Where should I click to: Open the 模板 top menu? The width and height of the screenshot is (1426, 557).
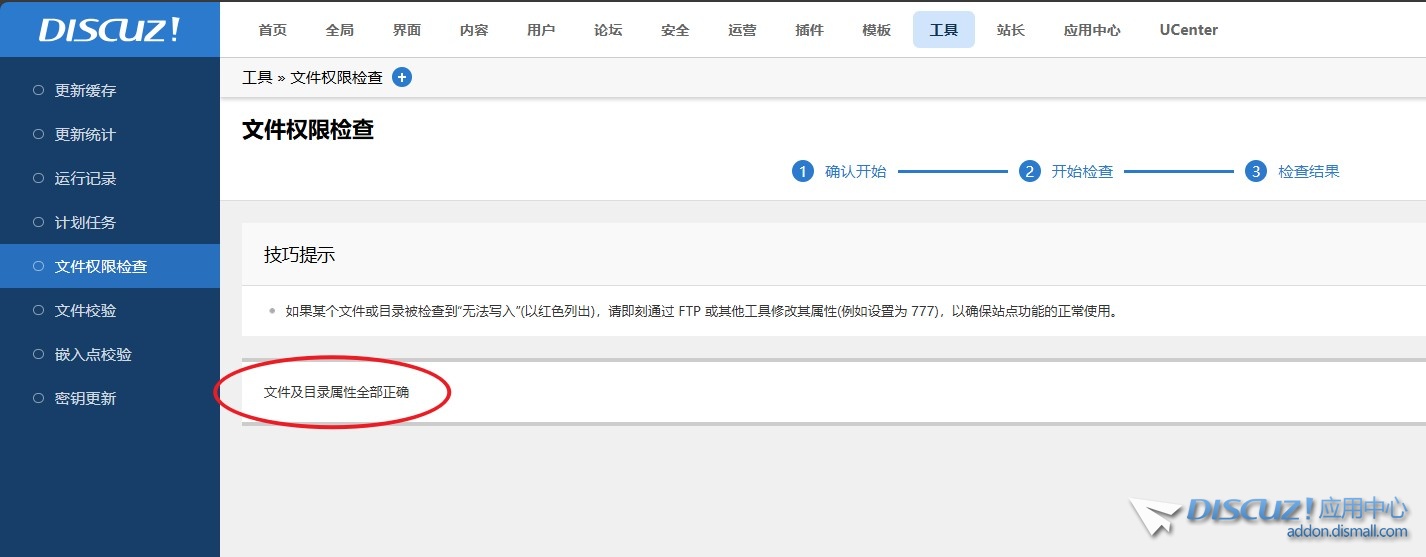coord(876,30)
